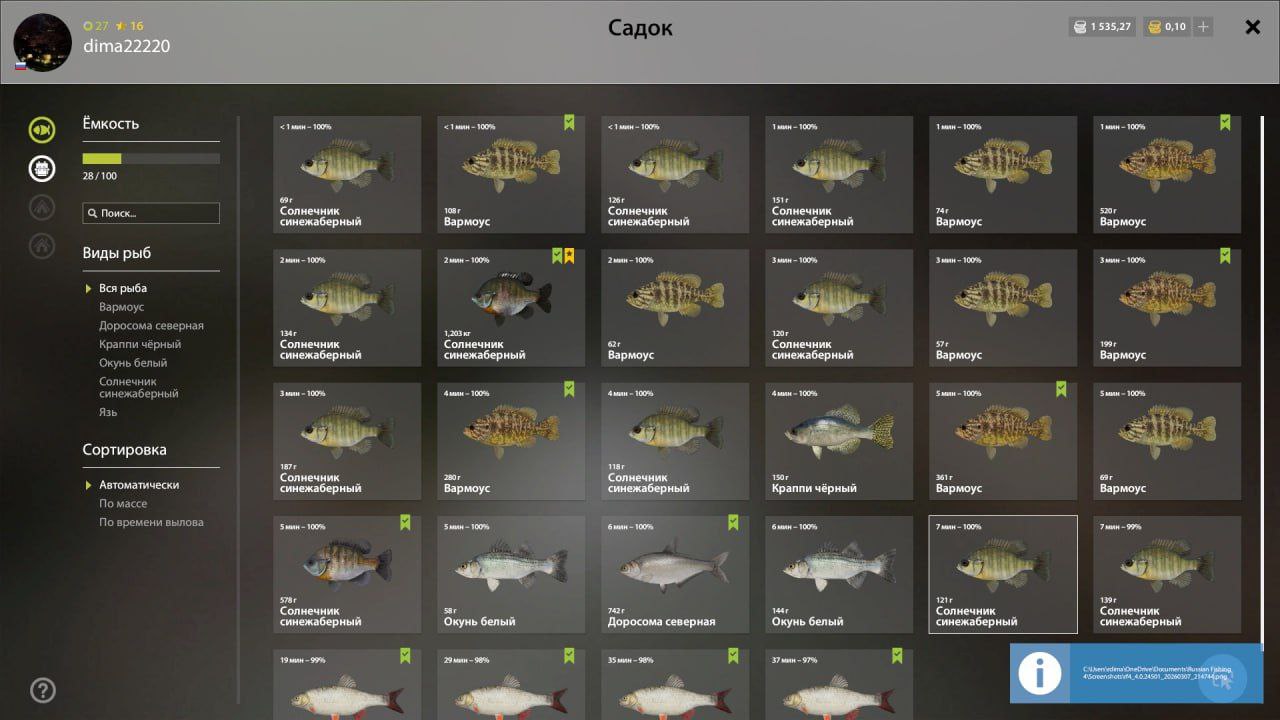This screenshot has height=720, width=1280.
Task: Click the silver coins balance icon
Action: pyautogui.click(x=1079, y=27)
